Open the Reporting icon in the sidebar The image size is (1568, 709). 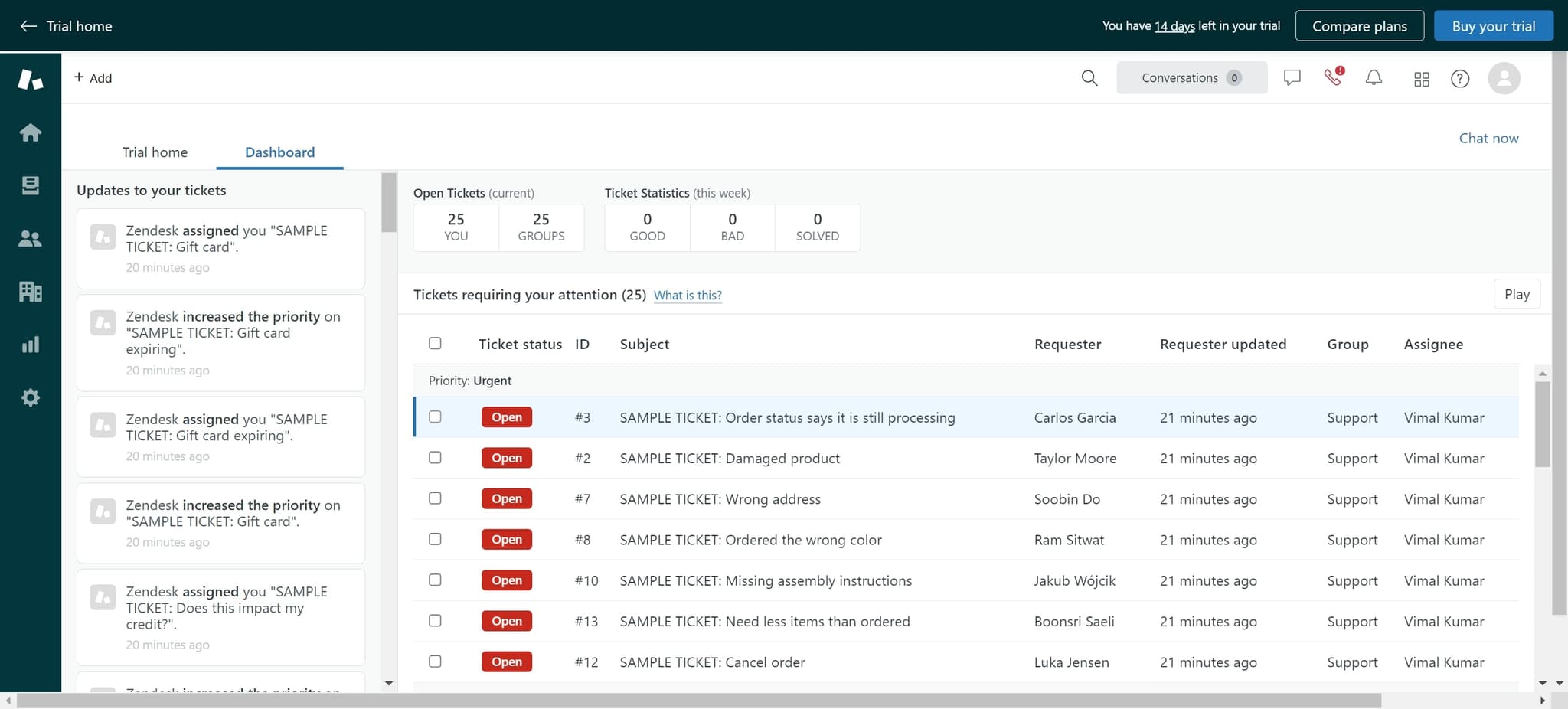pyautogui.click(x=31, y=344)
